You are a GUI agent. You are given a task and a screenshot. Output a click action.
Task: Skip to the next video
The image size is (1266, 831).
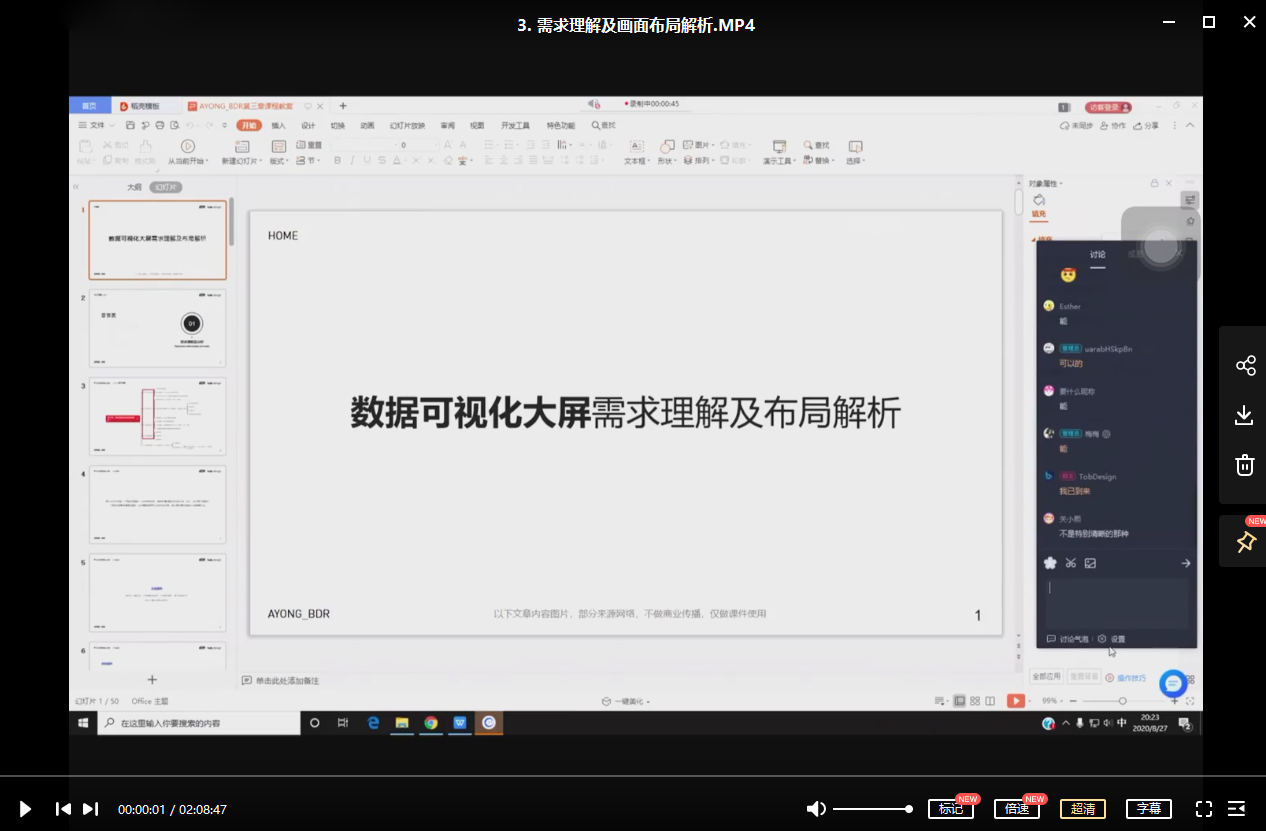pos(90,809)
